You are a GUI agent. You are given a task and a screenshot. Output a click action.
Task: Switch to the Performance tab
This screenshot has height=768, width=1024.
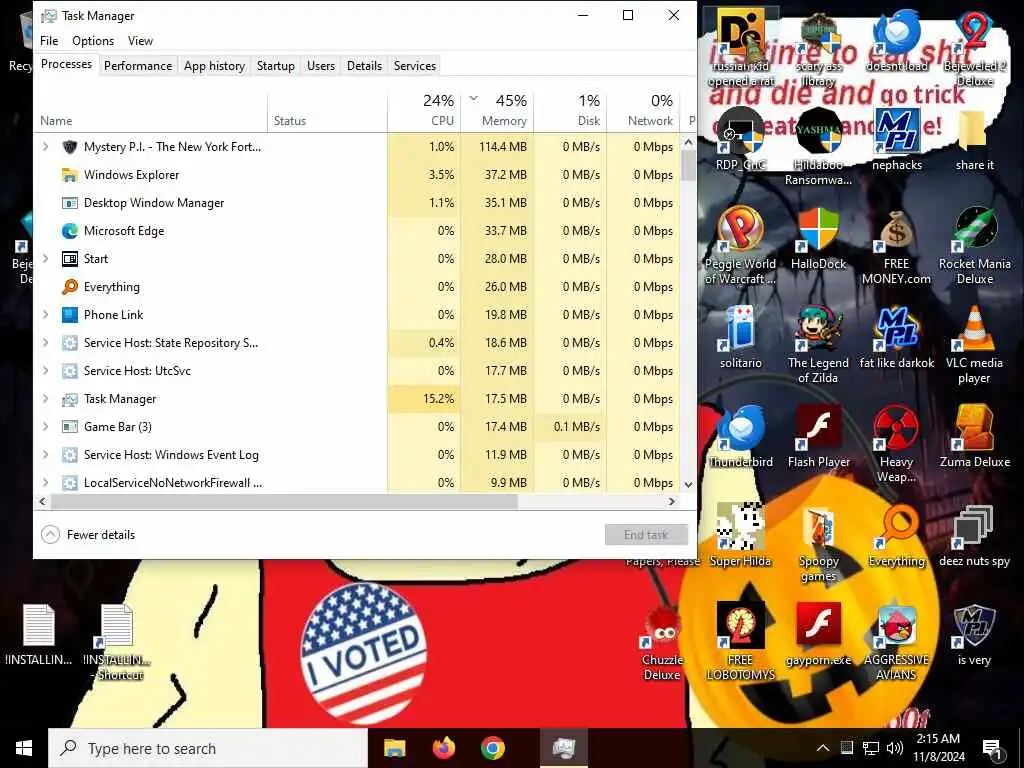138,65
